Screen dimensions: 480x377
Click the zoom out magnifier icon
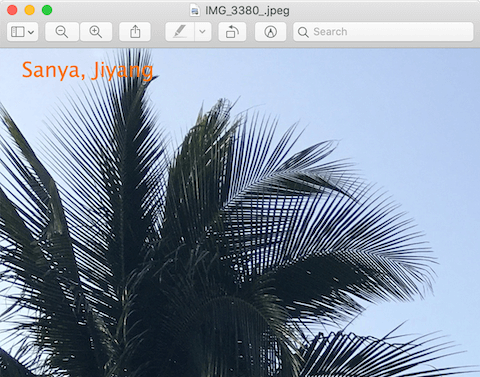pos(62,32)
